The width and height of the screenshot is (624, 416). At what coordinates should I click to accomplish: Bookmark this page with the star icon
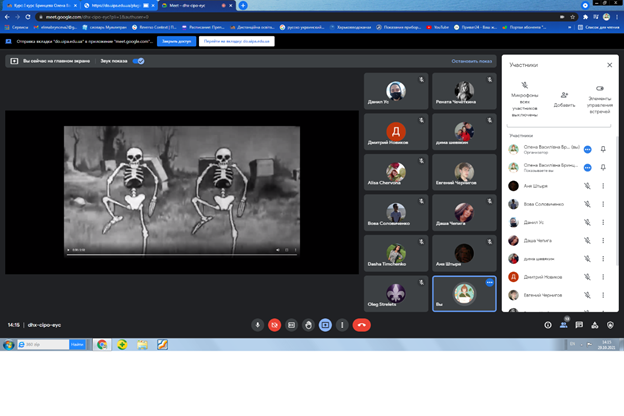(x=573, y=17)
